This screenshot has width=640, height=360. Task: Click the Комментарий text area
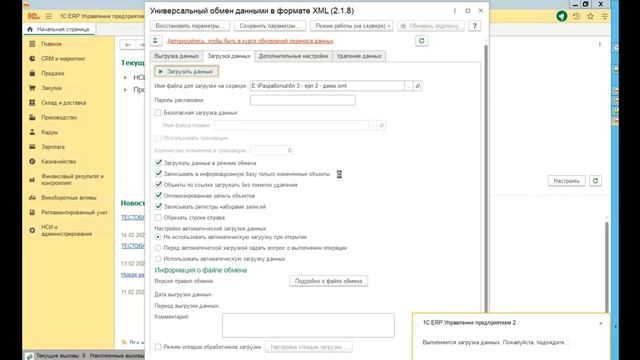click(x=308, y=325)
